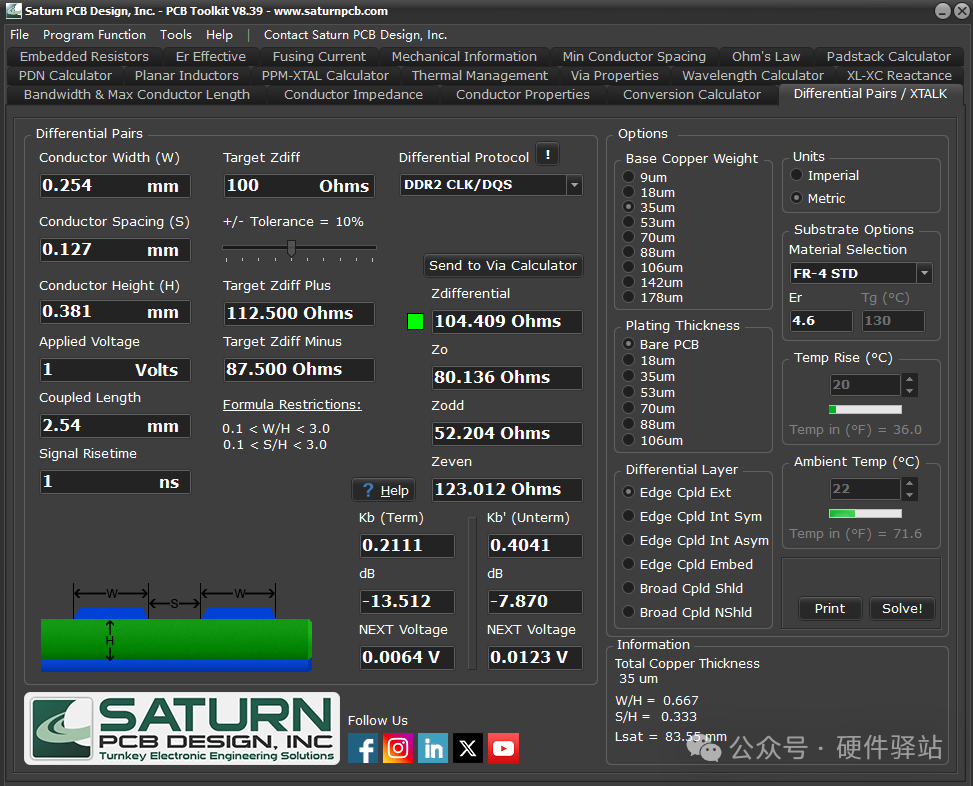Image resolution: width=973 pixels, height=786 pixels.
Task: Open the Material Selection dropdown
Action: (925, 273)
